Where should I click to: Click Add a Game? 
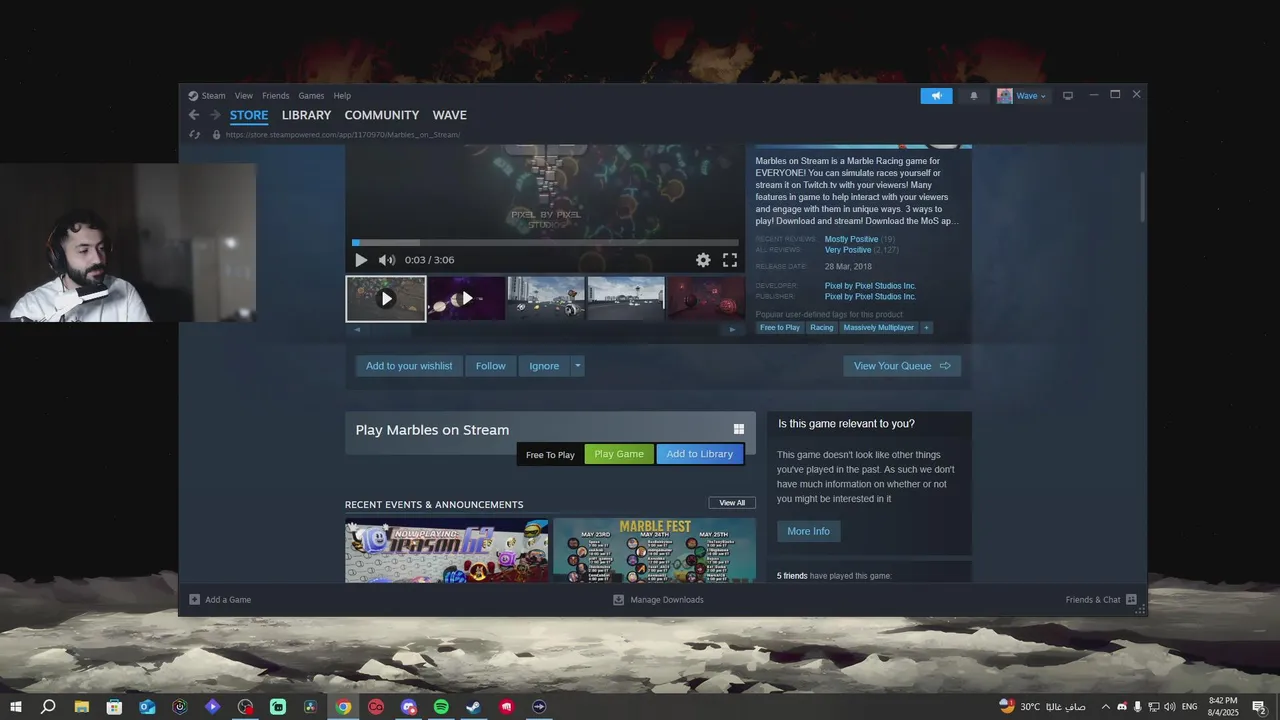point(220,600)
